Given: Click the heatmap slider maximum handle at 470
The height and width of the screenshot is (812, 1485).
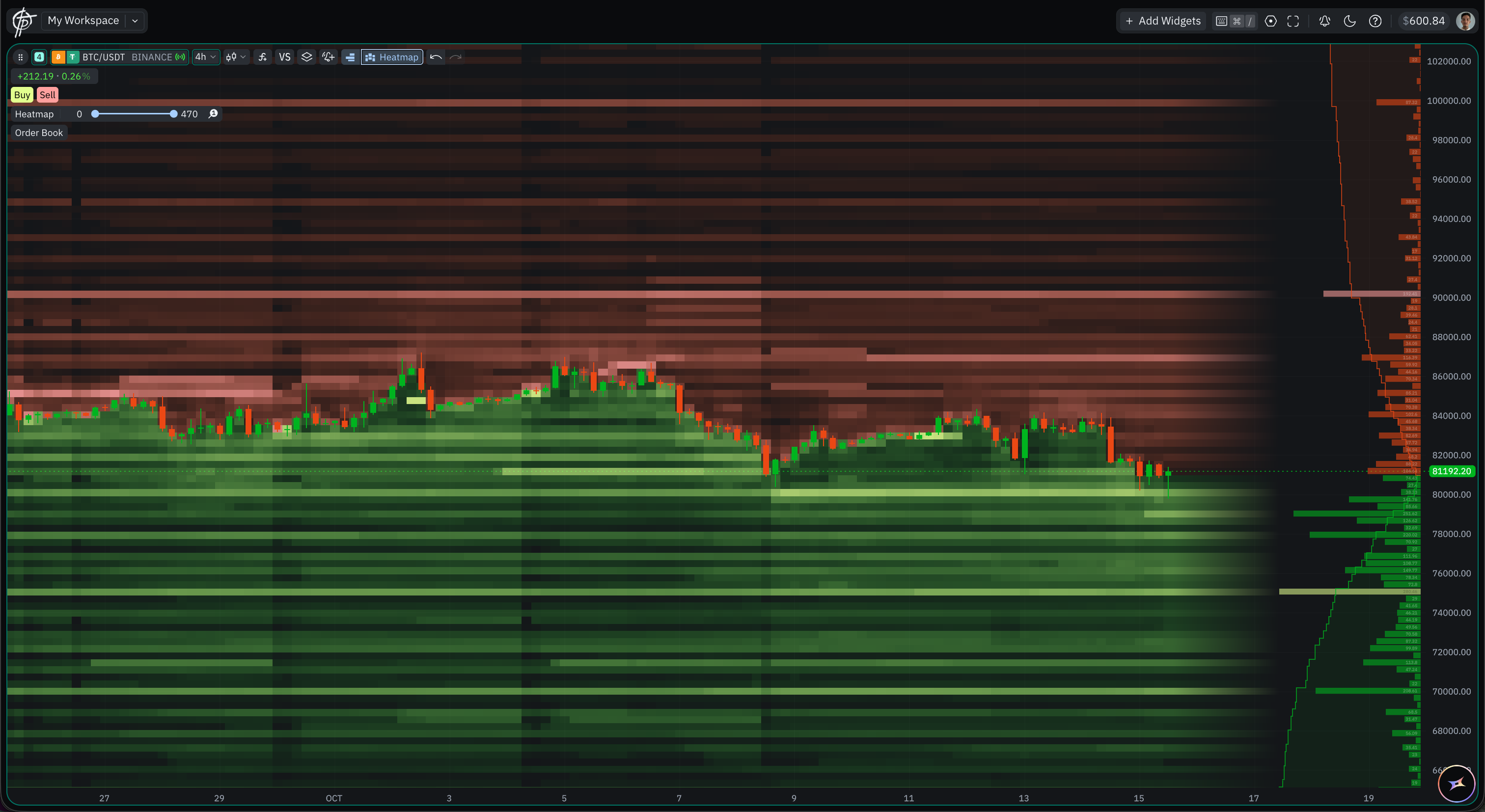Looking at the screenshot, I should 173,114.
